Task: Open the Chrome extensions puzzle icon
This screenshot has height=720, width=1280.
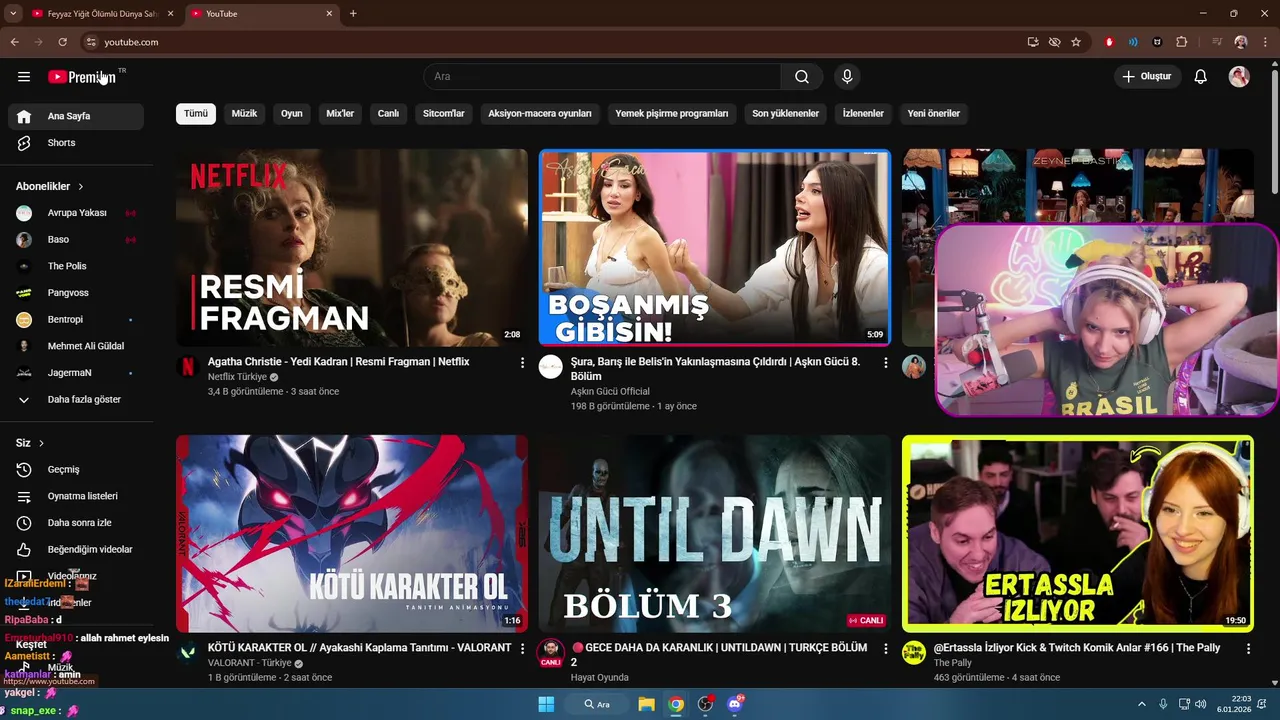Action: [1182, 42]
